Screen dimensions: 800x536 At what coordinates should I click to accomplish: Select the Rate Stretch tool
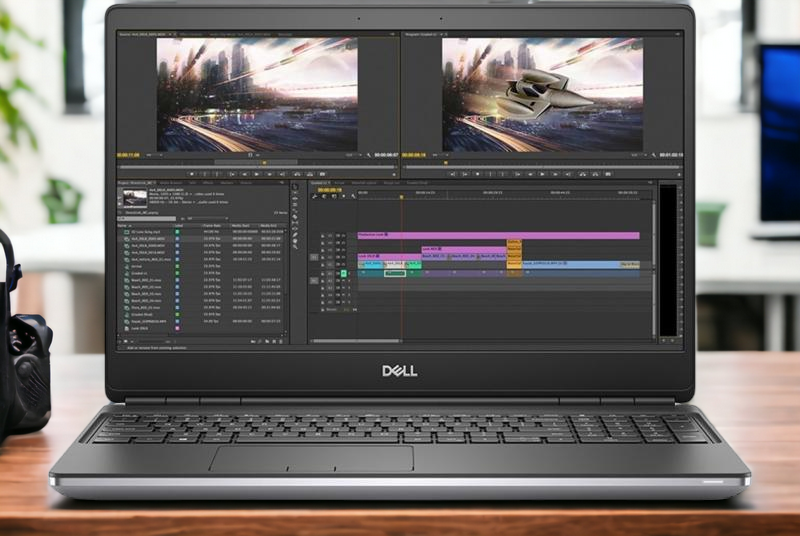coord(295,211)
